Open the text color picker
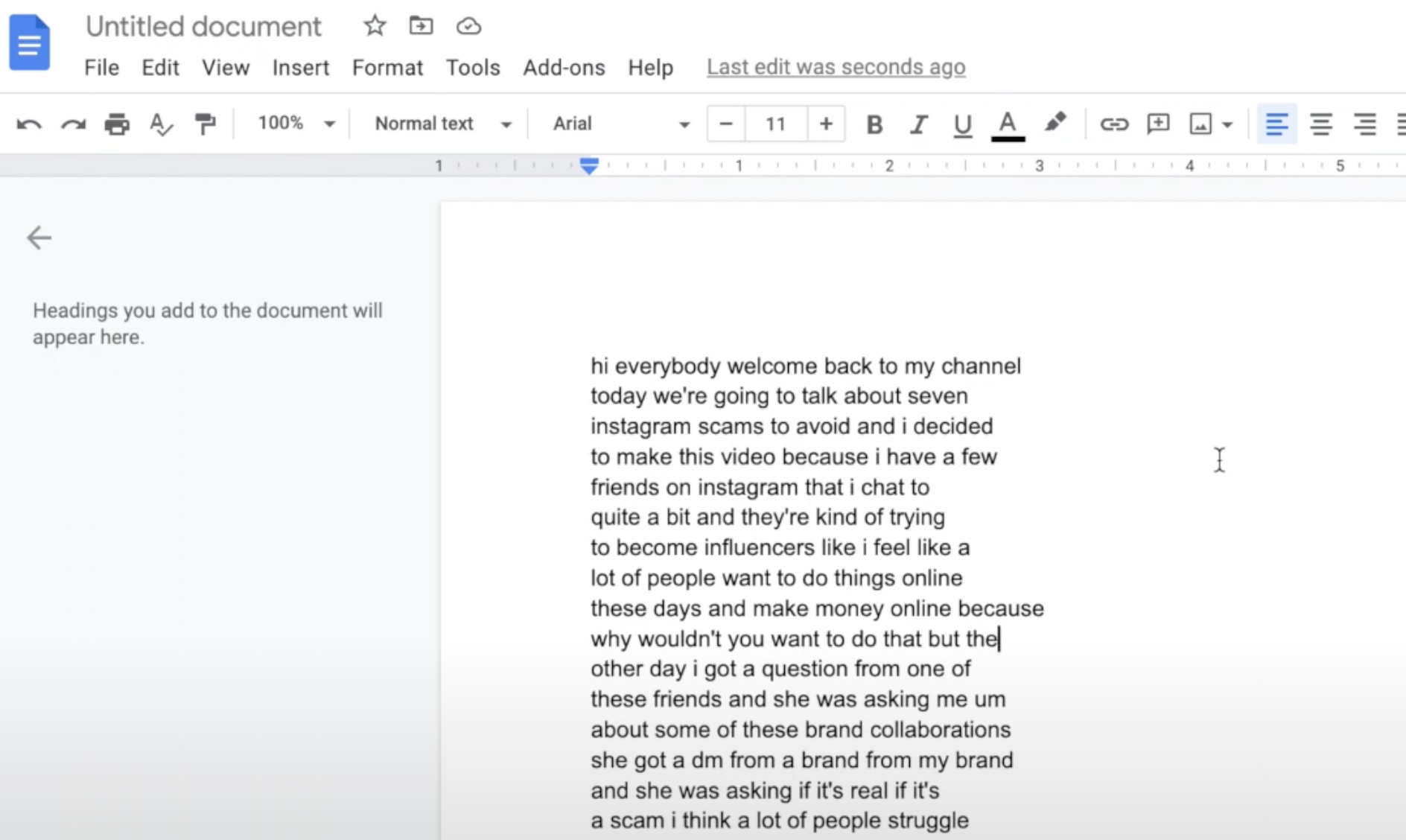The height and width of the screenshot is (840, 1406). click(x=1008, y=124)
